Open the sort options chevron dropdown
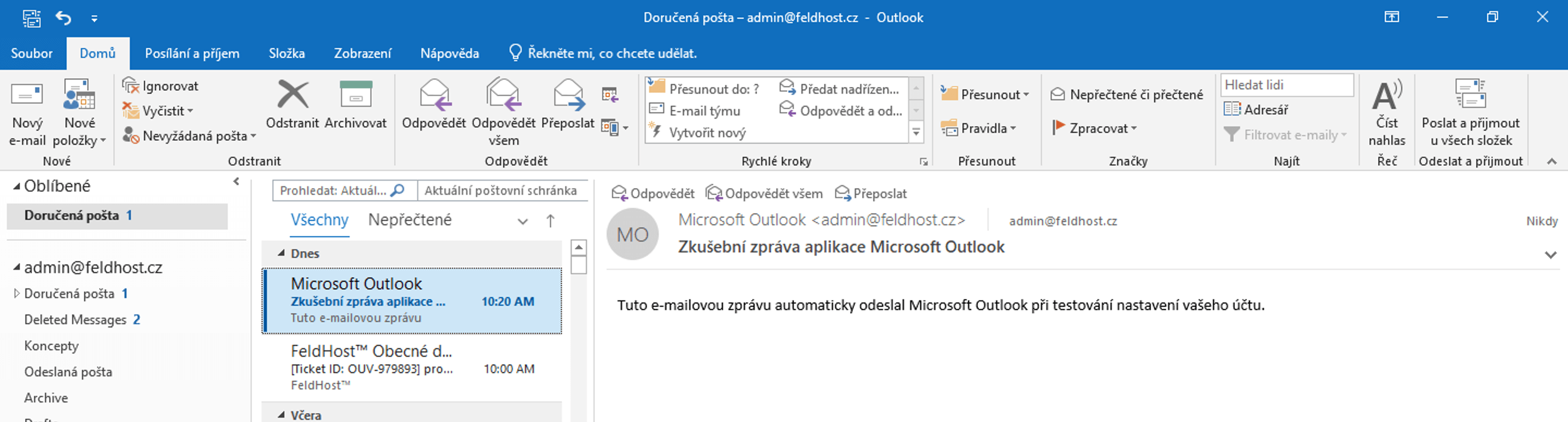The height and width of the screenshot is (422, 1568). pos(522,221)
